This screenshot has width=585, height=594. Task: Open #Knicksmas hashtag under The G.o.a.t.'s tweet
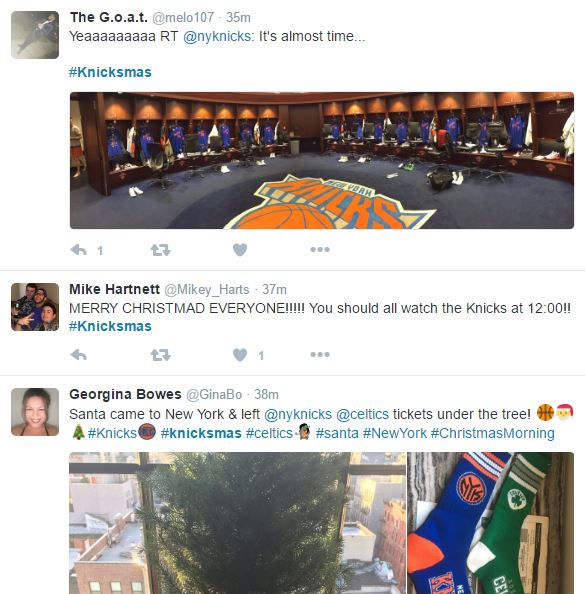pyautogui.click(x=110, y=72)
